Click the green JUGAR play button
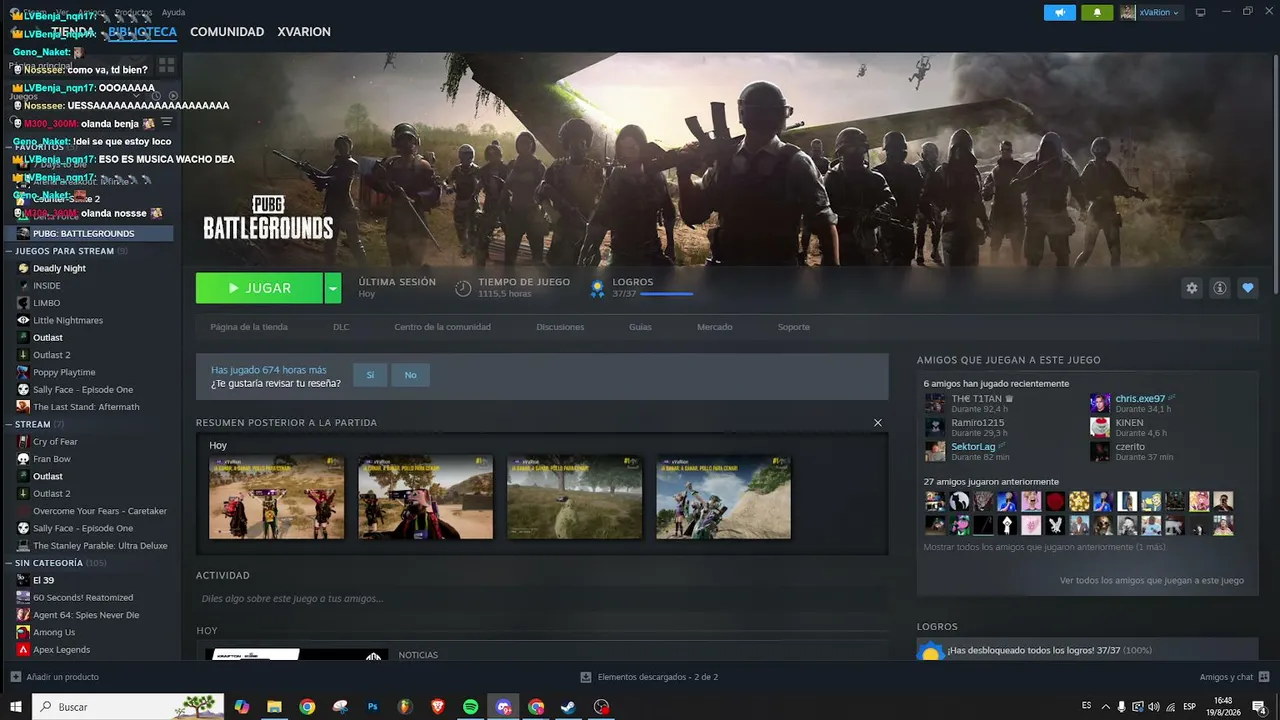 (259, 288)
